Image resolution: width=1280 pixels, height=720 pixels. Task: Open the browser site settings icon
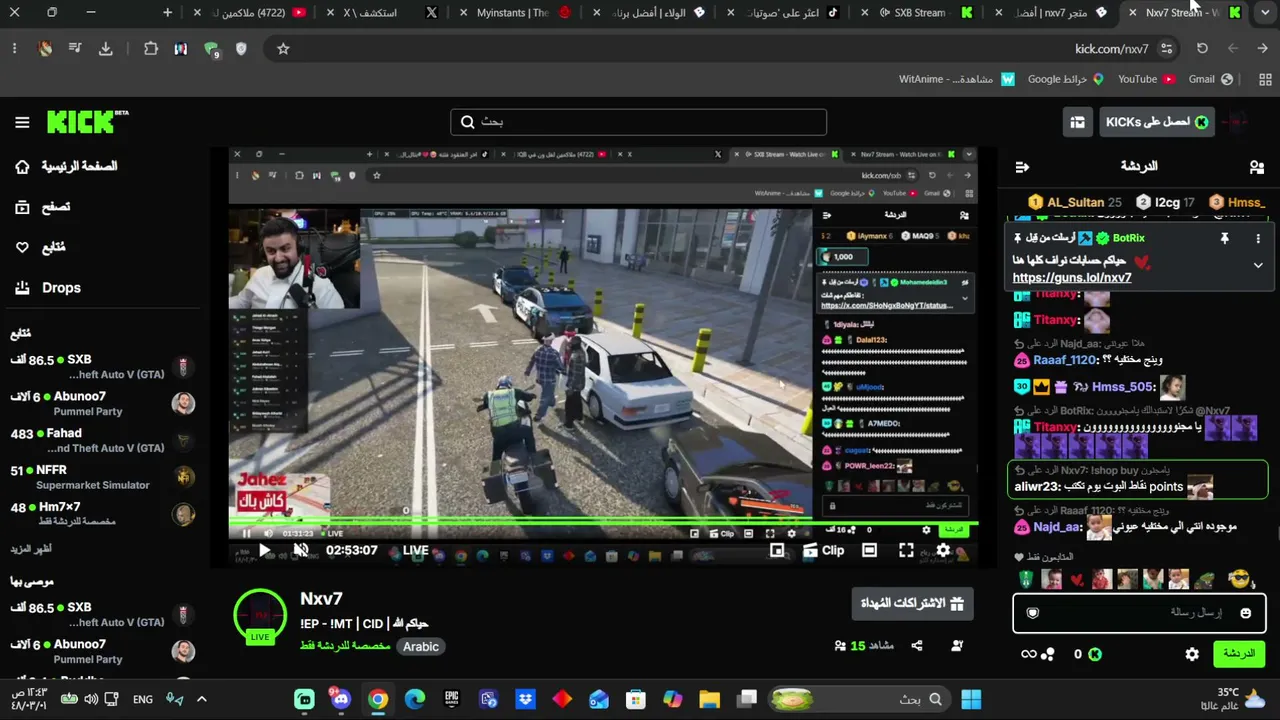click(1166, 48)
